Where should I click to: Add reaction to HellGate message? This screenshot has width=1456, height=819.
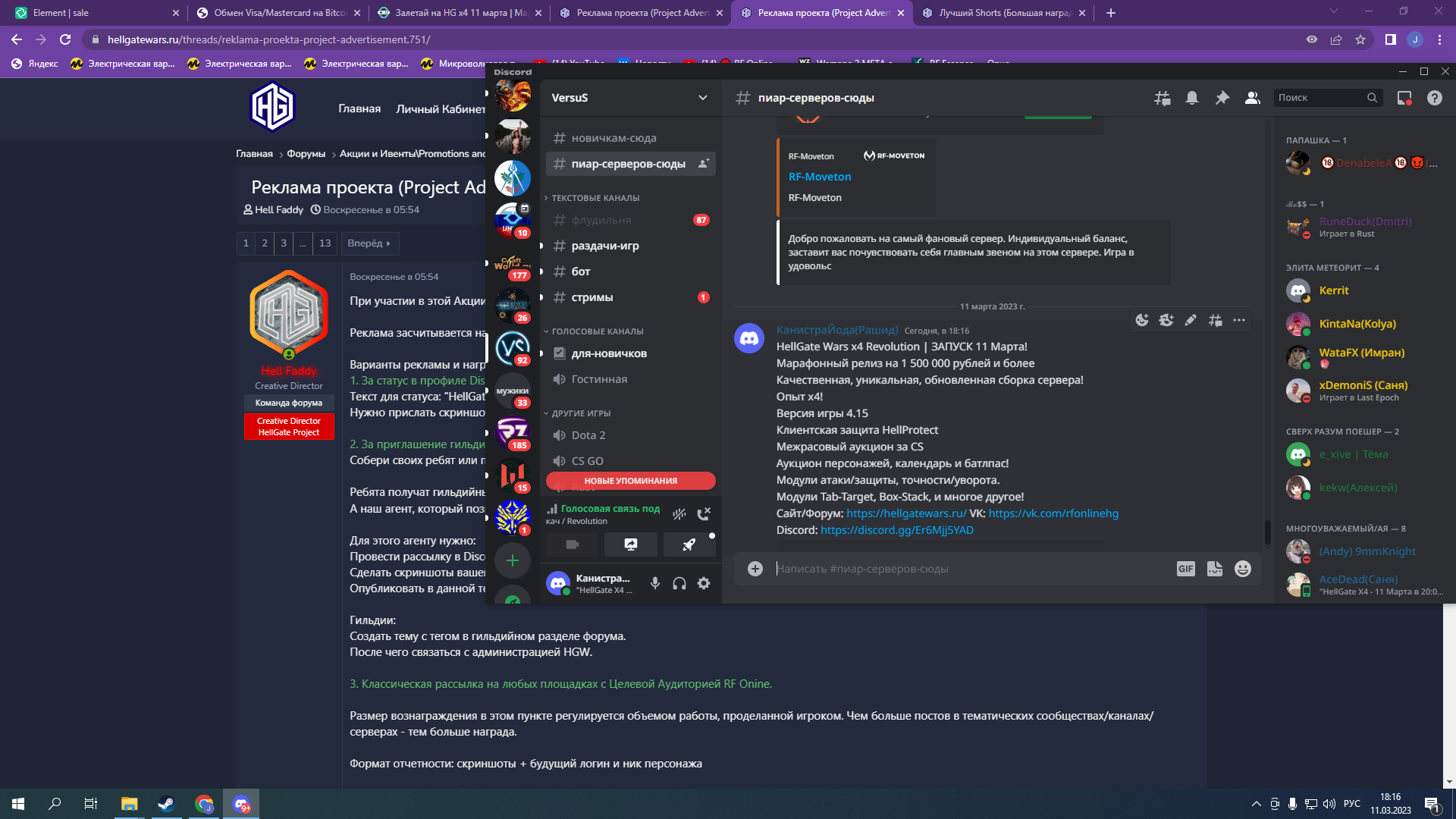pos(1142,320)
